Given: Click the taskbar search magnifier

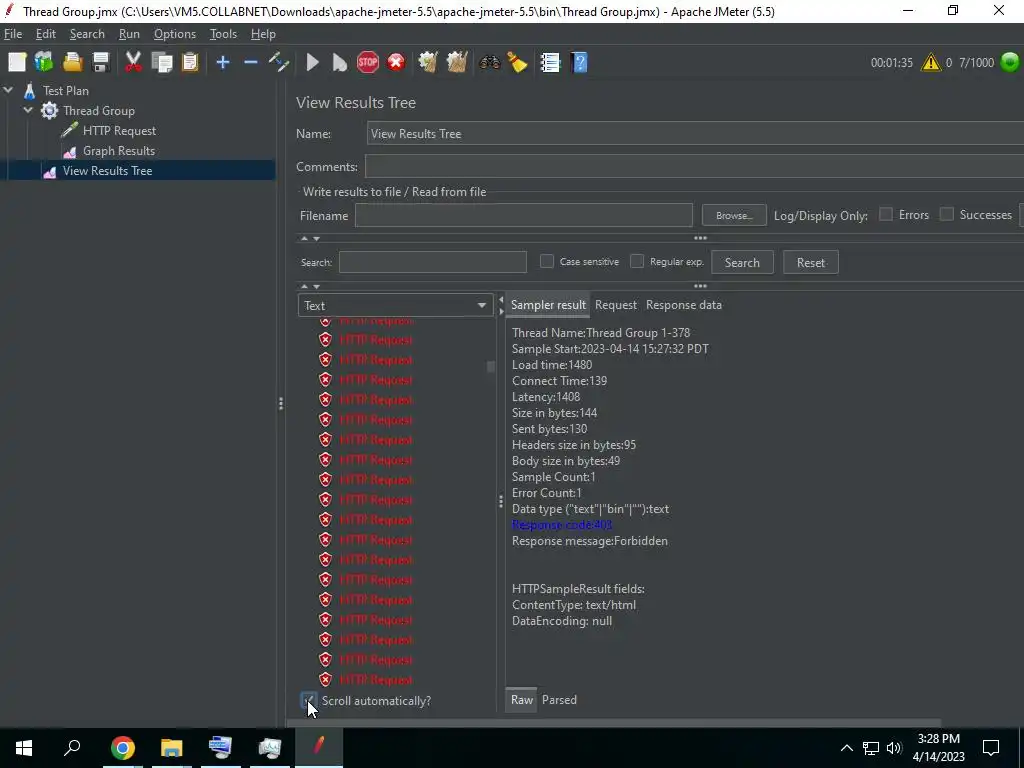Looking at the screenshot, I should 72,748.
